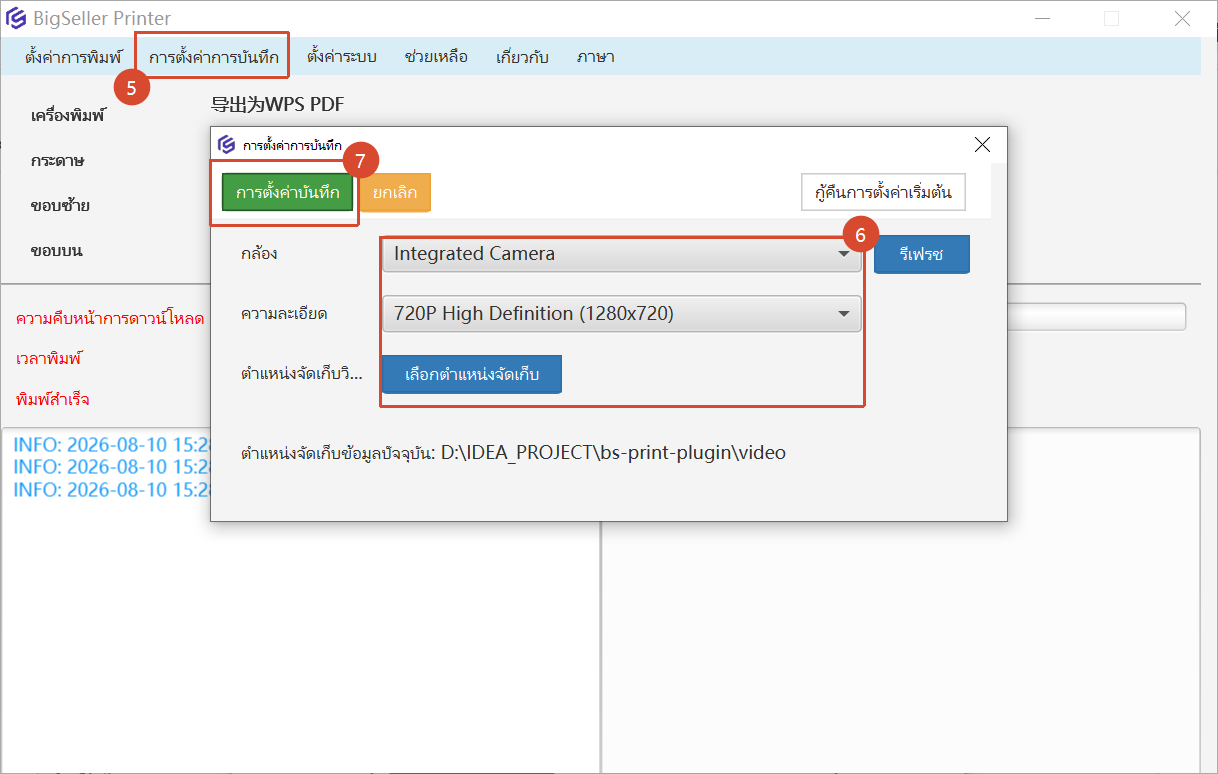Click the second INFO log entry
Image resolution: width=1218 pixels, height=774 pixels.
click(112, 466)
